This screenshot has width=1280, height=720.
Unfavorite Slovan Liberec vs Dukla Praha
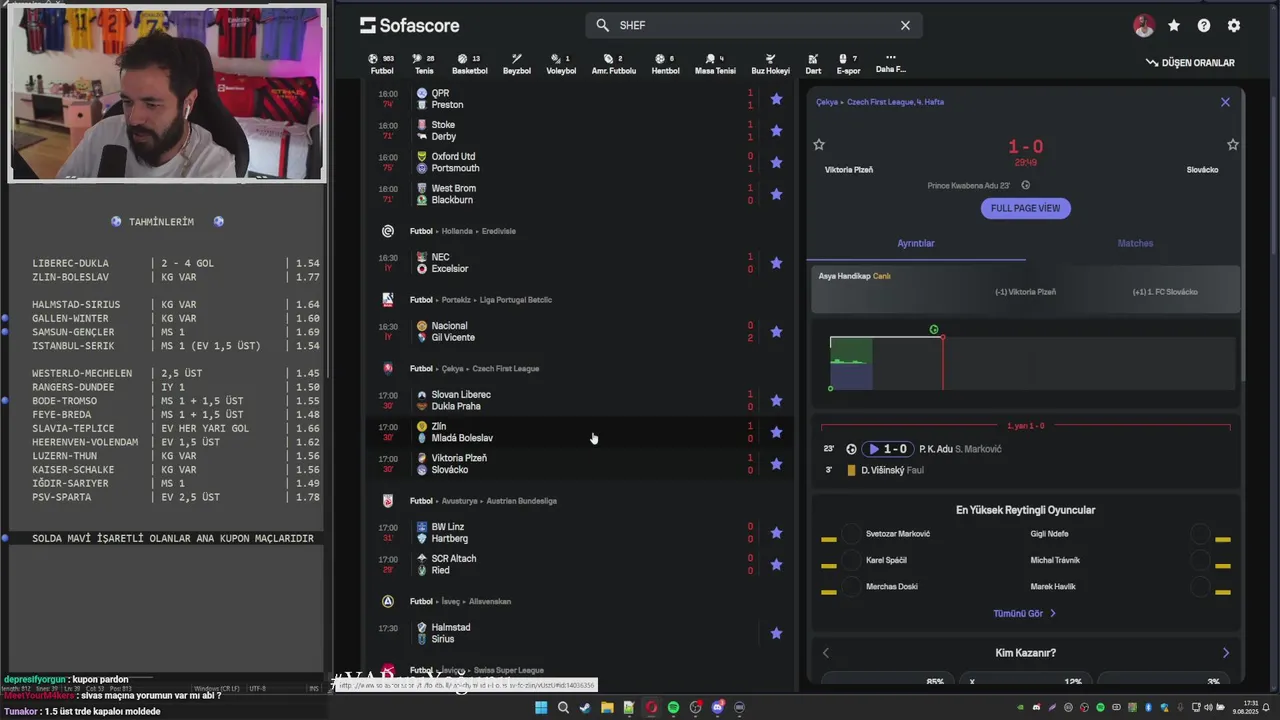(x=776, y=401)
